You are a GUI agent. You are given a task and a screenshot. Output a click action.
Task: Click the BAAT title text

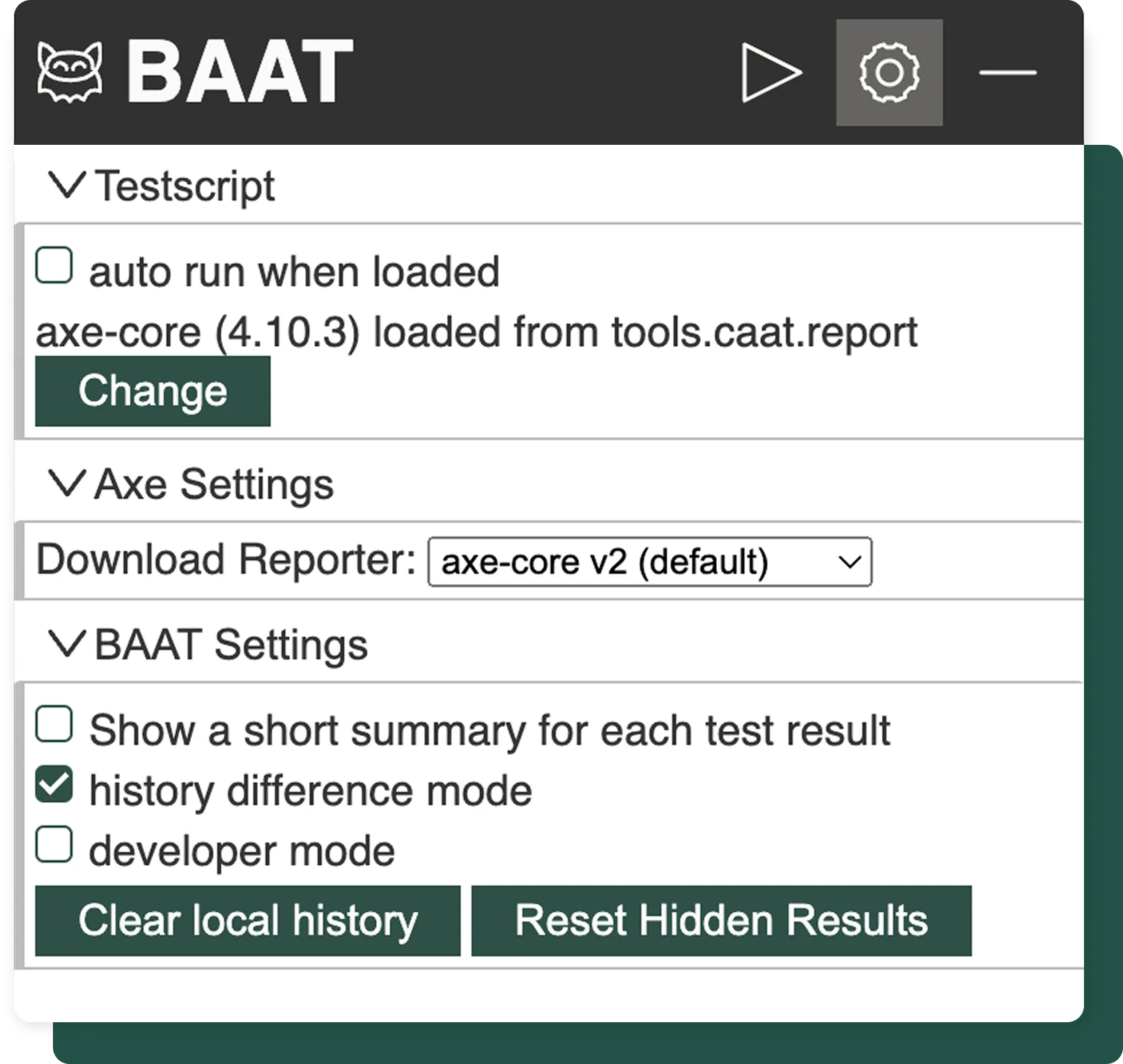[x=240, y=72]
